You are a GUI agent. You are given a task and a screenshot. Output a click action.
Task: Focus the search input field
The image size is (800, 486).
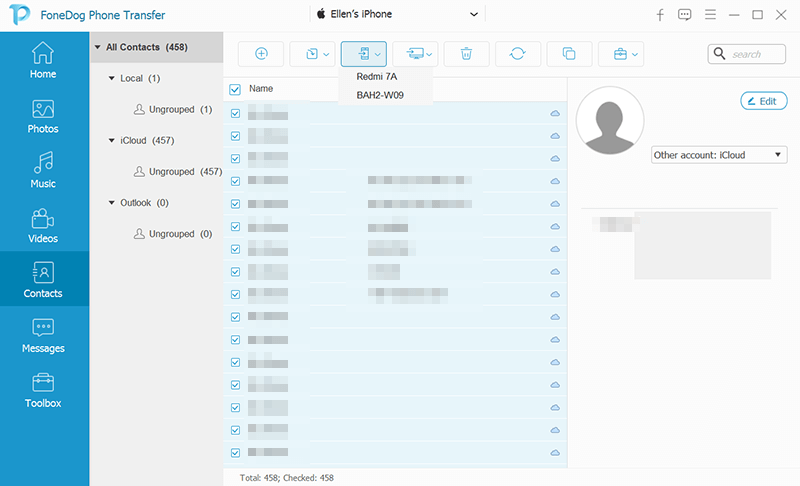point(757,54)
